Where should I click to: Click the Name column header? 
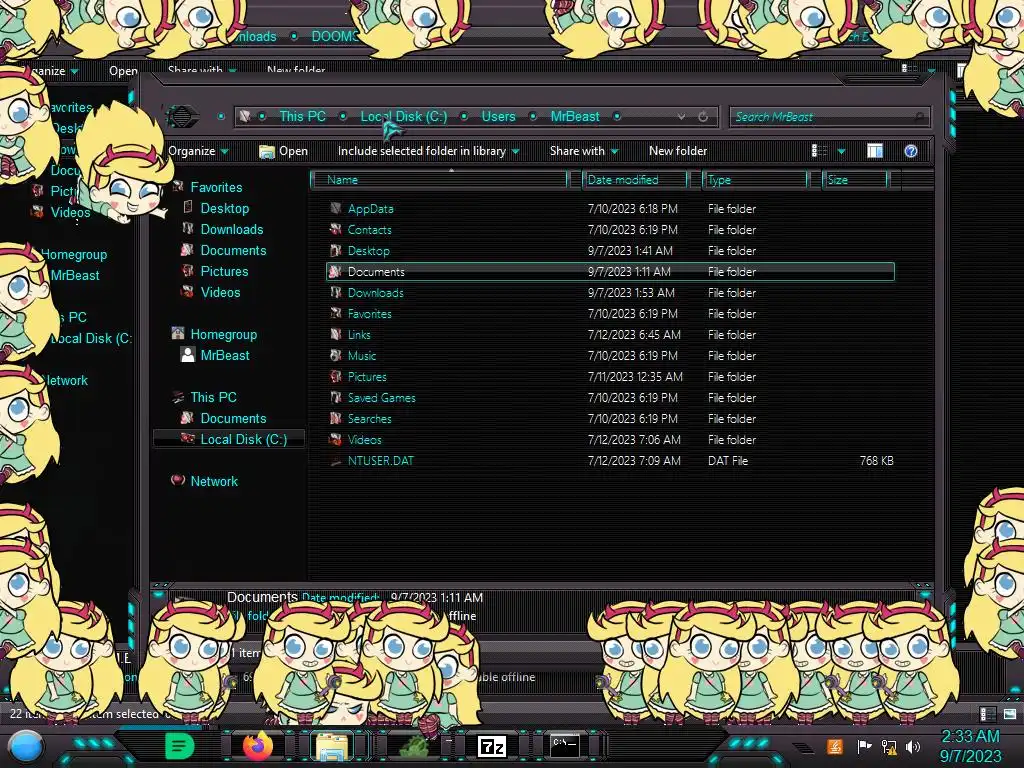tap(440, 180)
